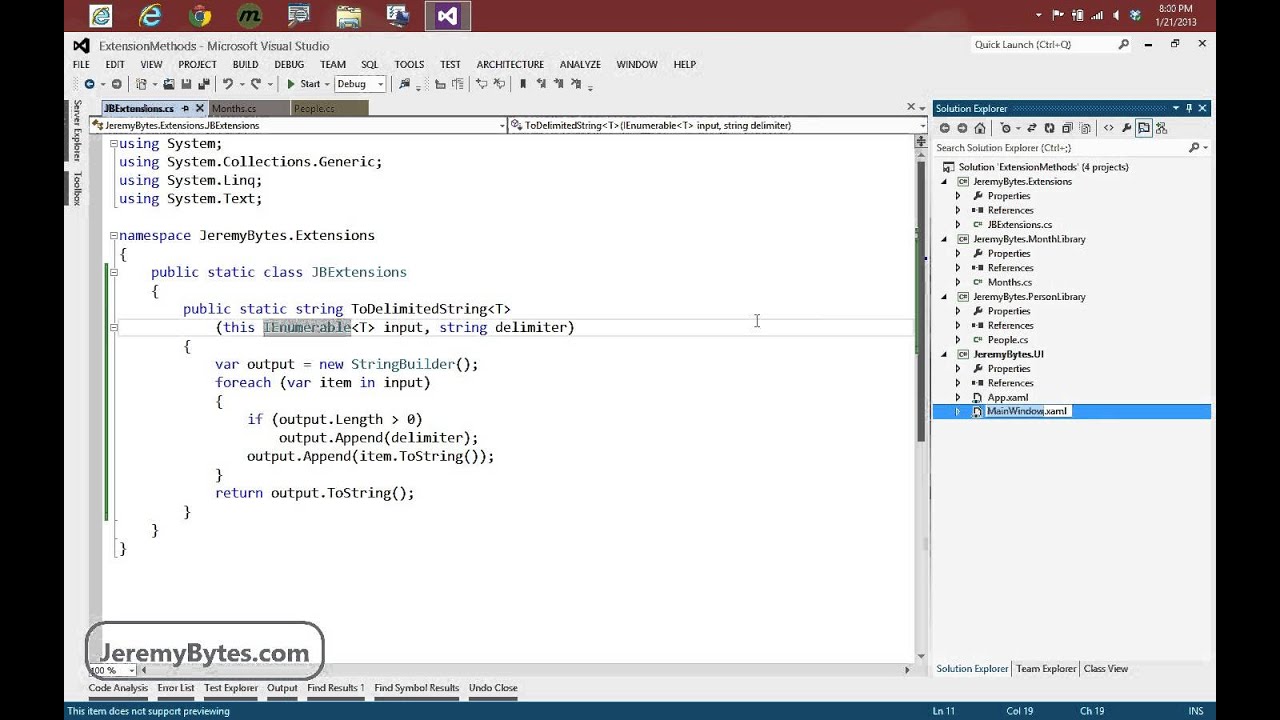Viewport: 1280px width, 720px height.
Task: Click the Quick Launch search box
Action: [1051, 44]
